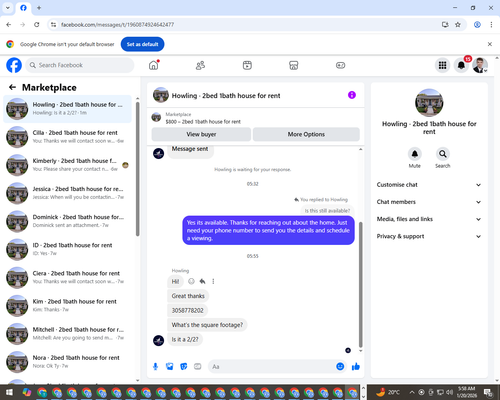Open the Mitchell conversation
Screen dimensions: 500x400
click(67, 334)
